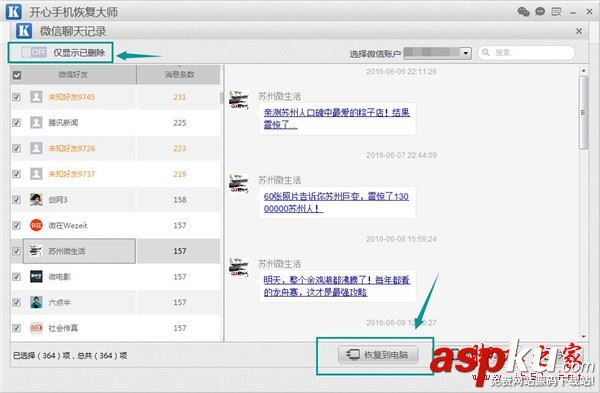Click 苏州微生活 sender avatar of first message
This screenshot has height=393, width=600.
(x=239, y=100)
